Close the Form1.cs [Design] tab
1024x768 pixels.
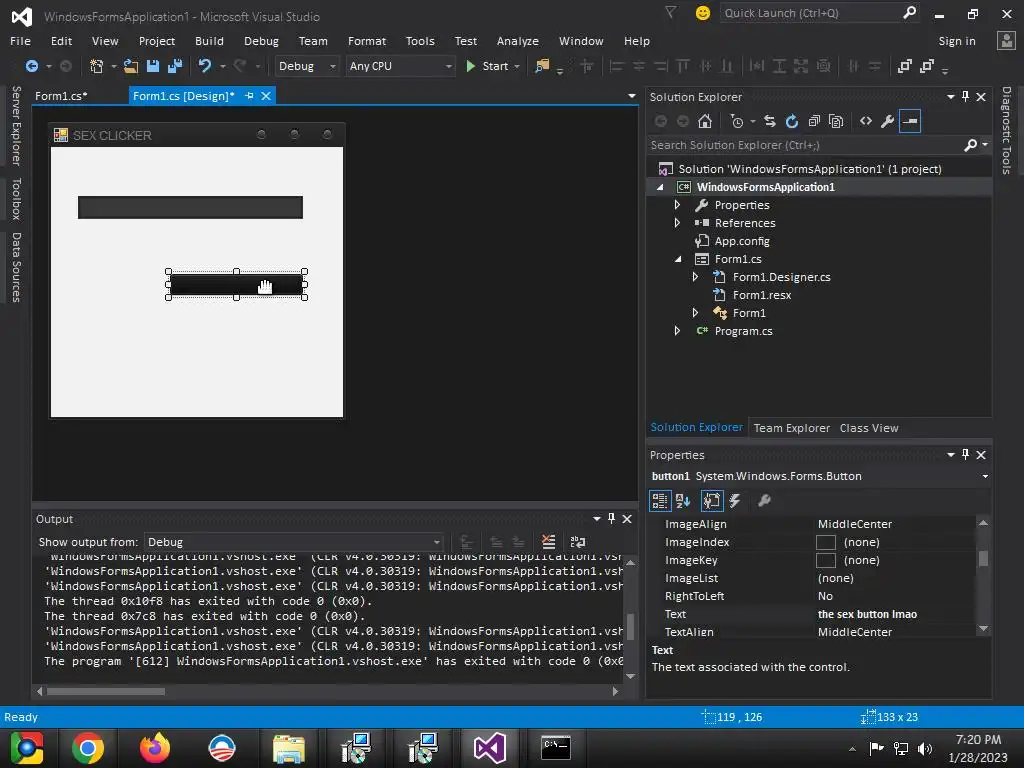click(x=266, y=96)
